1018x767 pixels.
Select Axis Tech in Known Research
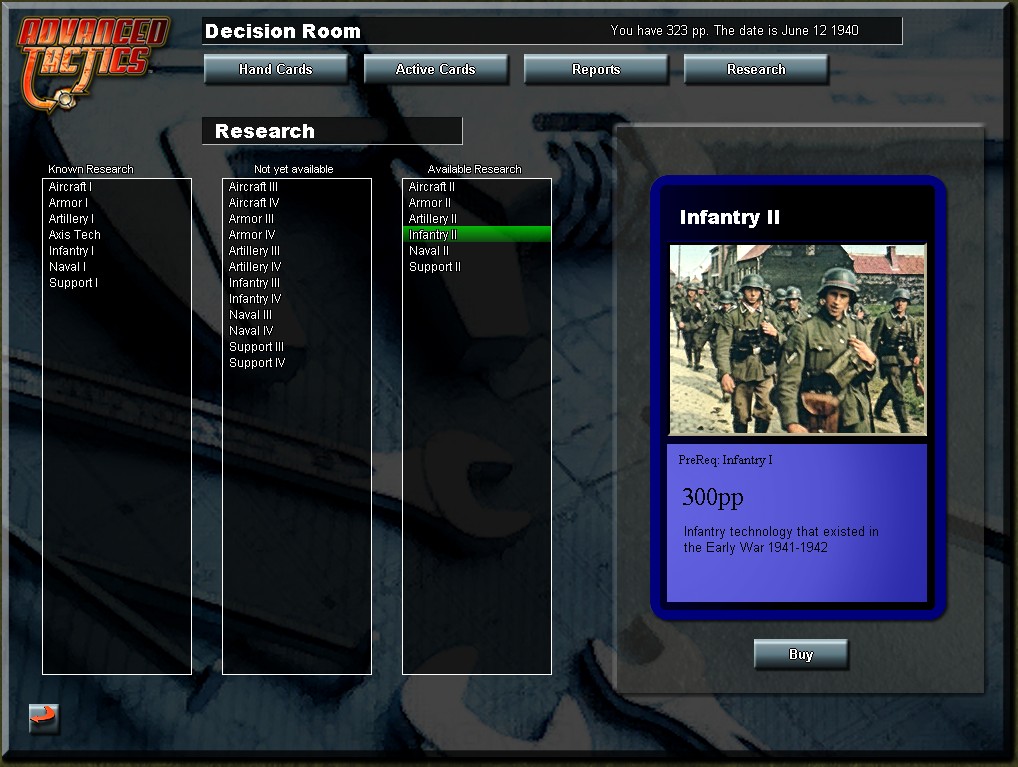117,234
